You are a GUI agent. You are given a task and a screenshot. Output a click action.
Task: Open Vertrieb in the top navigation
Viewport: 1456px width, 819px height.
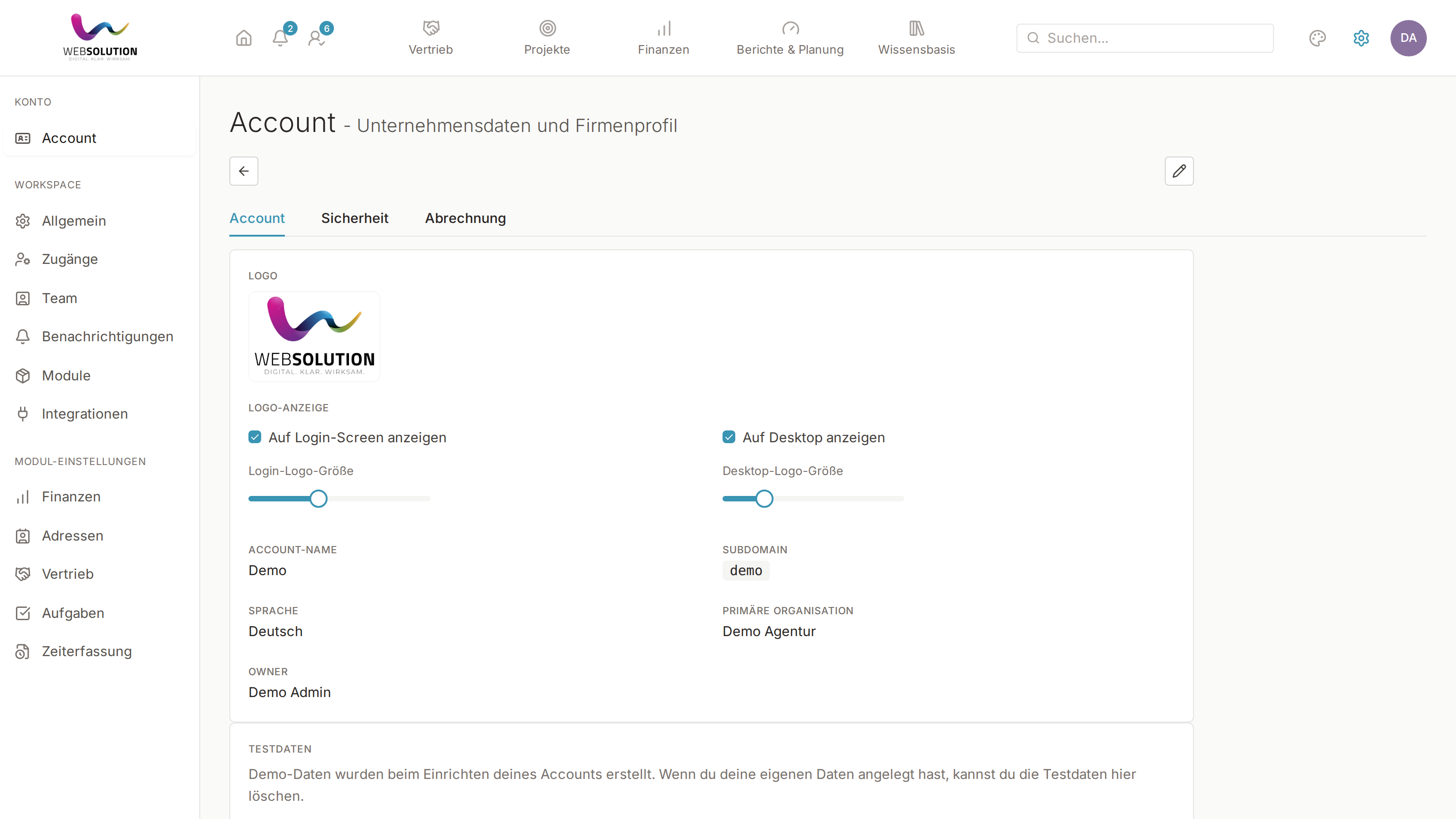pyautogui.click(x=431, y=38)
